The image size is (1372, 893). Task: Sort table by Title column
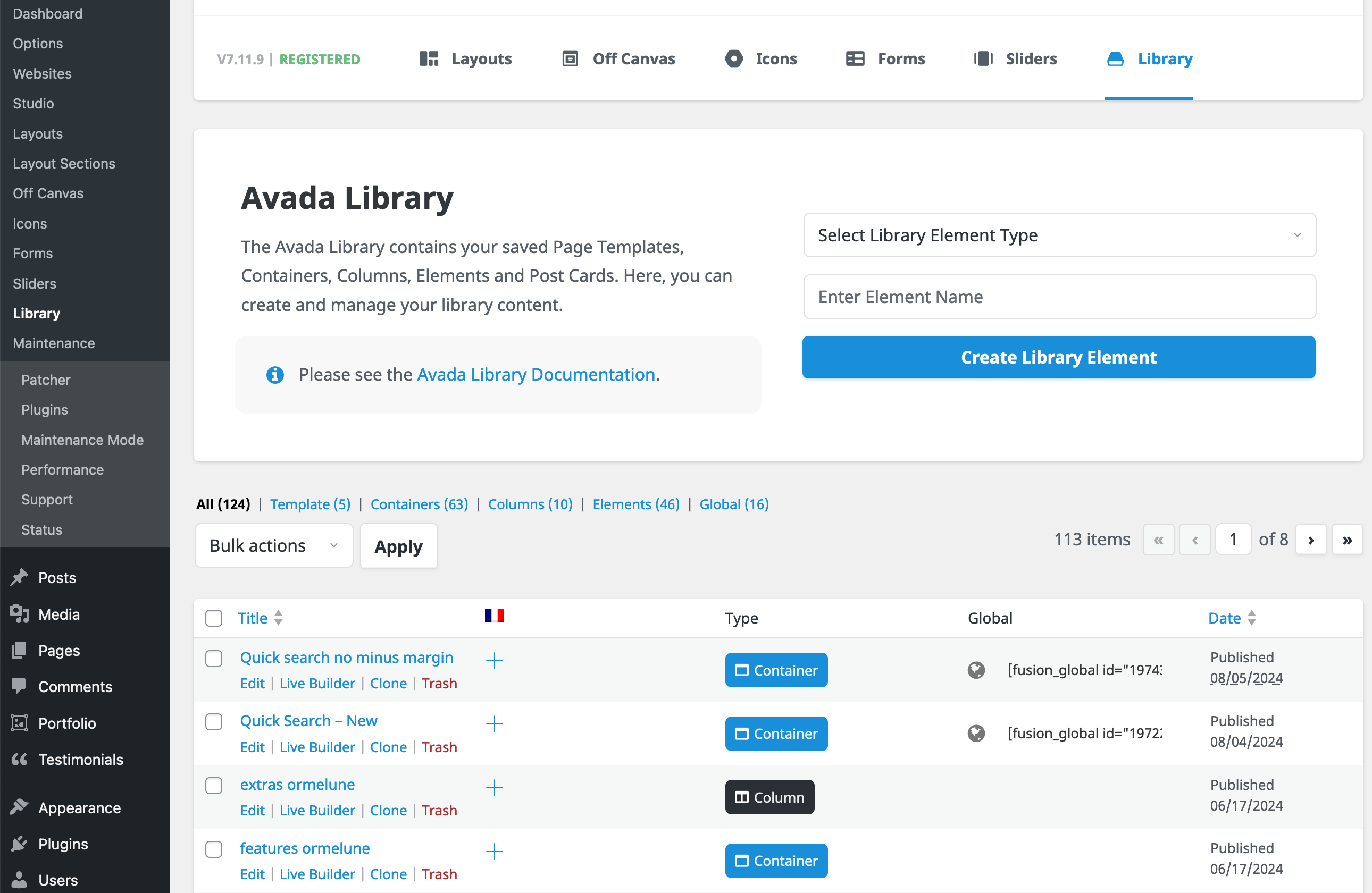(260, 618)
